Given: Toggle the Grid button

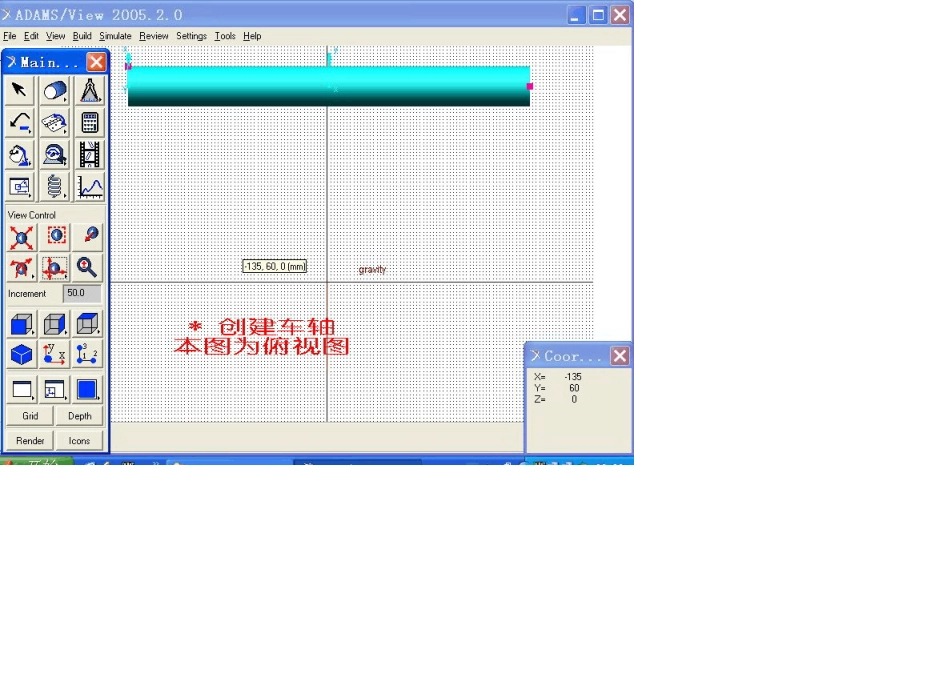Looking at the screenshot, I should (x=30, y=416).
